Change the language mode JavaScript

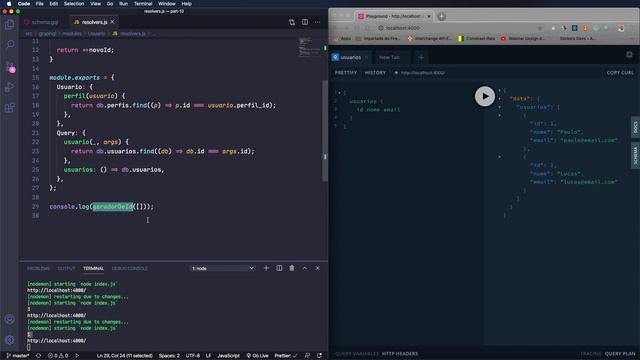tap(228, 356)
